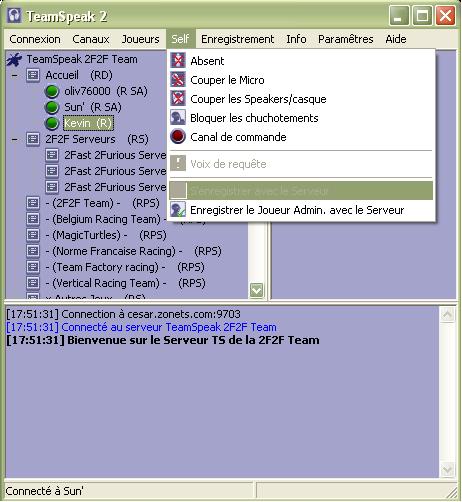The image size is (462, 502).
Task: Select the (MagicTurtles) channel
Action: click(106, 235)
